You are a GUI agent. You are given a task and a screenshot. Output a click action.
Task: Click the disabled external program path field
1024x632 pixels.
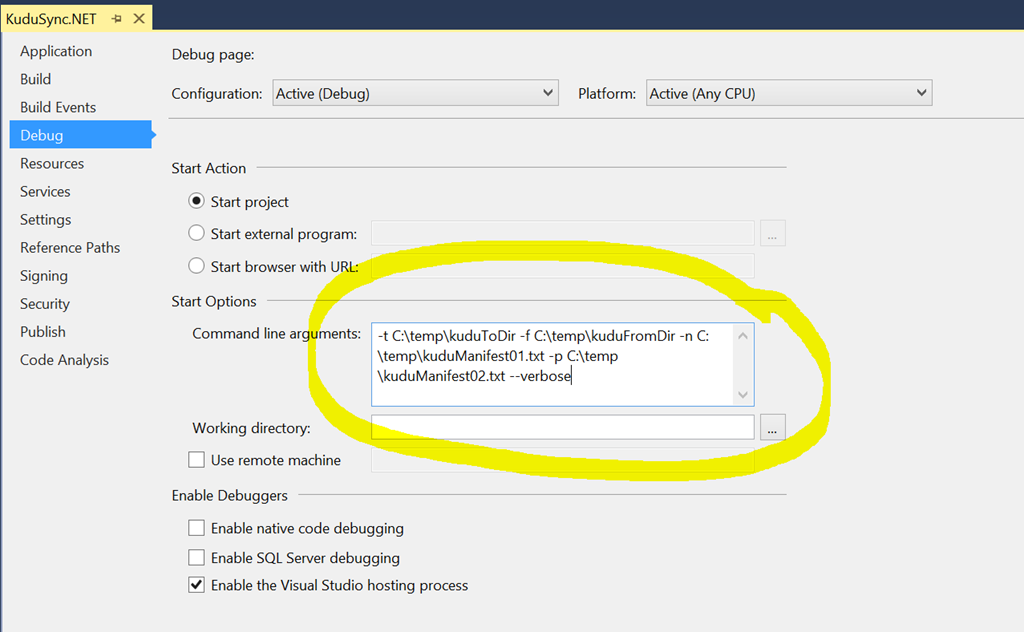point(562,233)
